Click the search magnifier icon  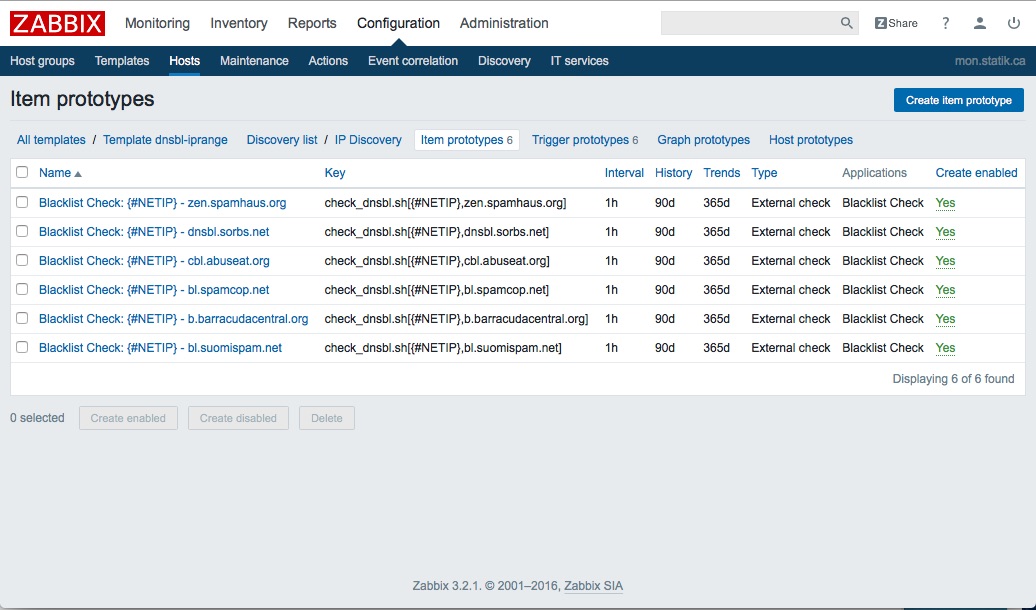click(846, 23)
